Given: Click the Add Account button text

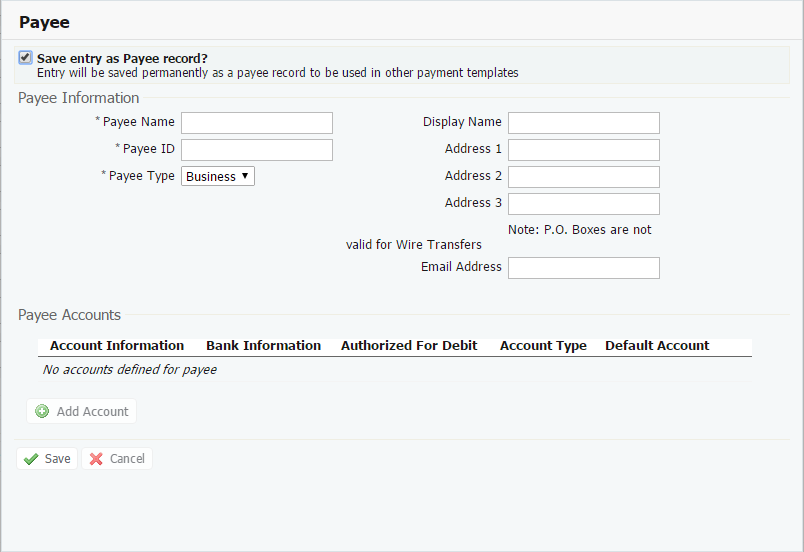Looking at the screenshot, I should pyautogui.click(x=92, y=411).
